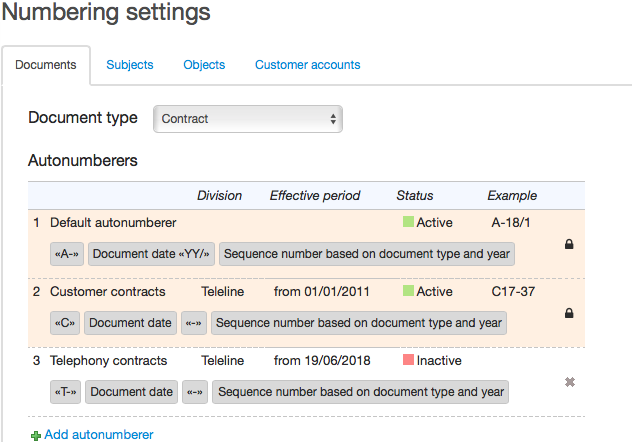Click the period from 01/01/2011
The height and width of the screenshot is (442, 632).
(x=322, y=291)
